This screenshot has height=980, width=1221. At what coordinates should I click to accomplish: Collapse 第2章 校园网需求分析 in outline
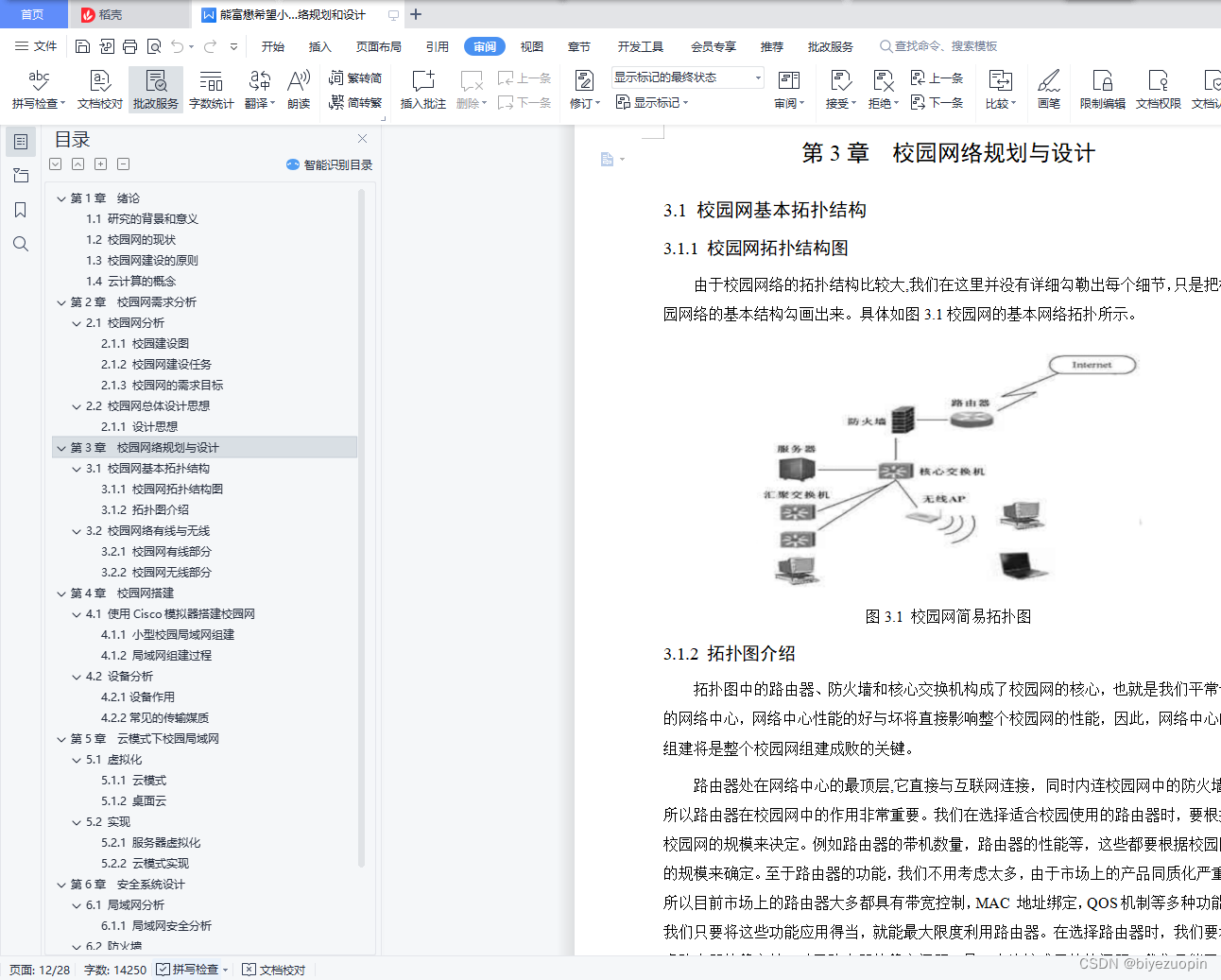tap(61, 302)
